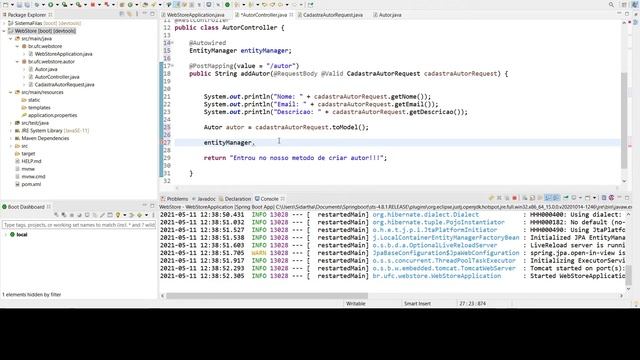Click the Save All toolbar icon
640x360 pixels.
[x=27, y=4]
